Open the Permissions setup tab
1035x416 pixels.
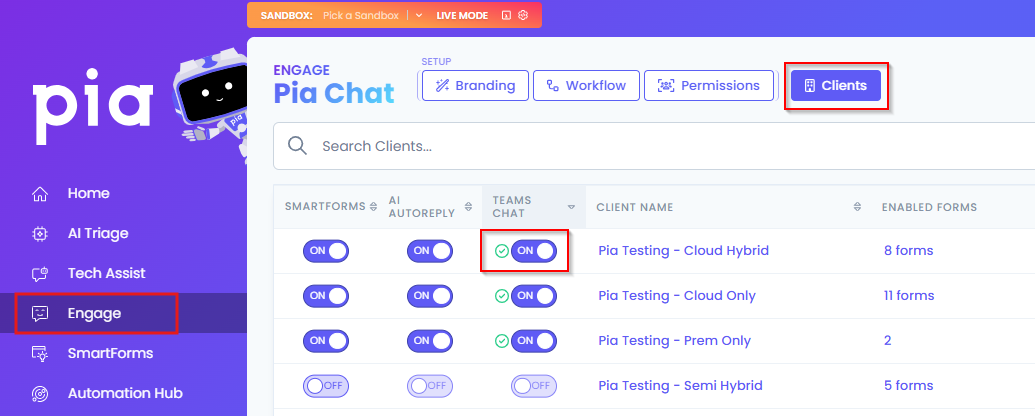(709, 86)
